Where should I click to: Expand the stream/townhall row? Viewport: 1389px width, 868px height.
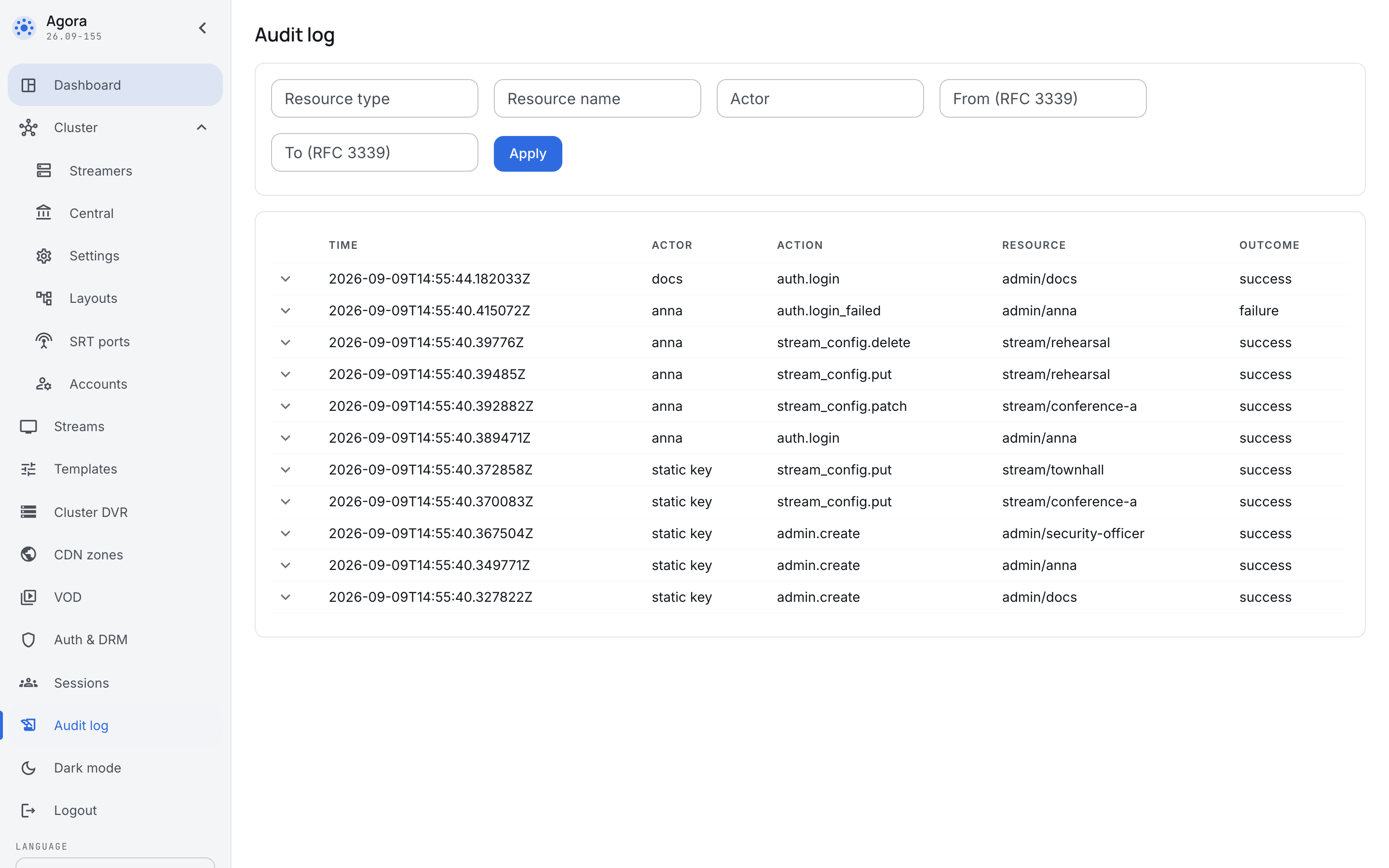click(286, 470)
